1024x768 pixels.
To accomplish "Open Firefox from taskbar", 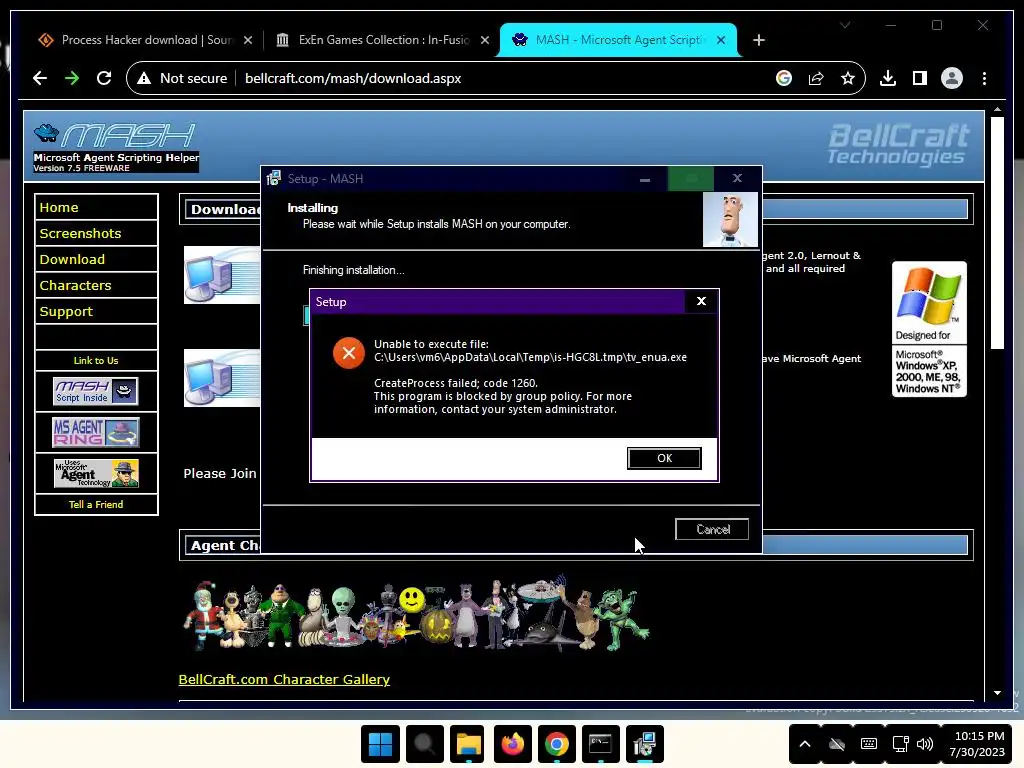I will pyautogui.click(x=513, y=744).
